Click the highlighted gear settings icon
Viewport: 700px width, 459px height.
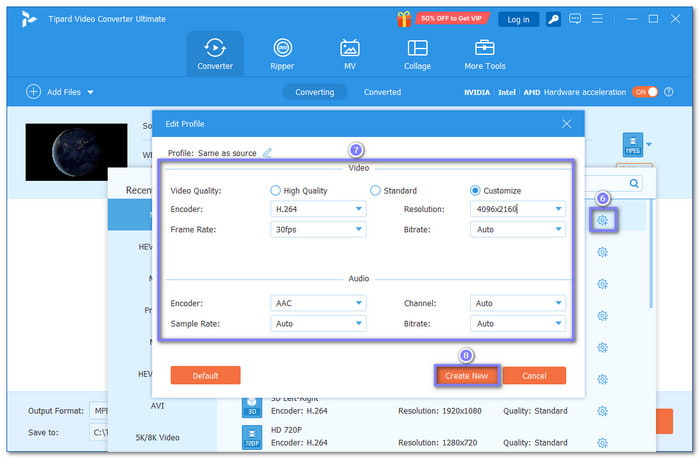click(601, 220)
